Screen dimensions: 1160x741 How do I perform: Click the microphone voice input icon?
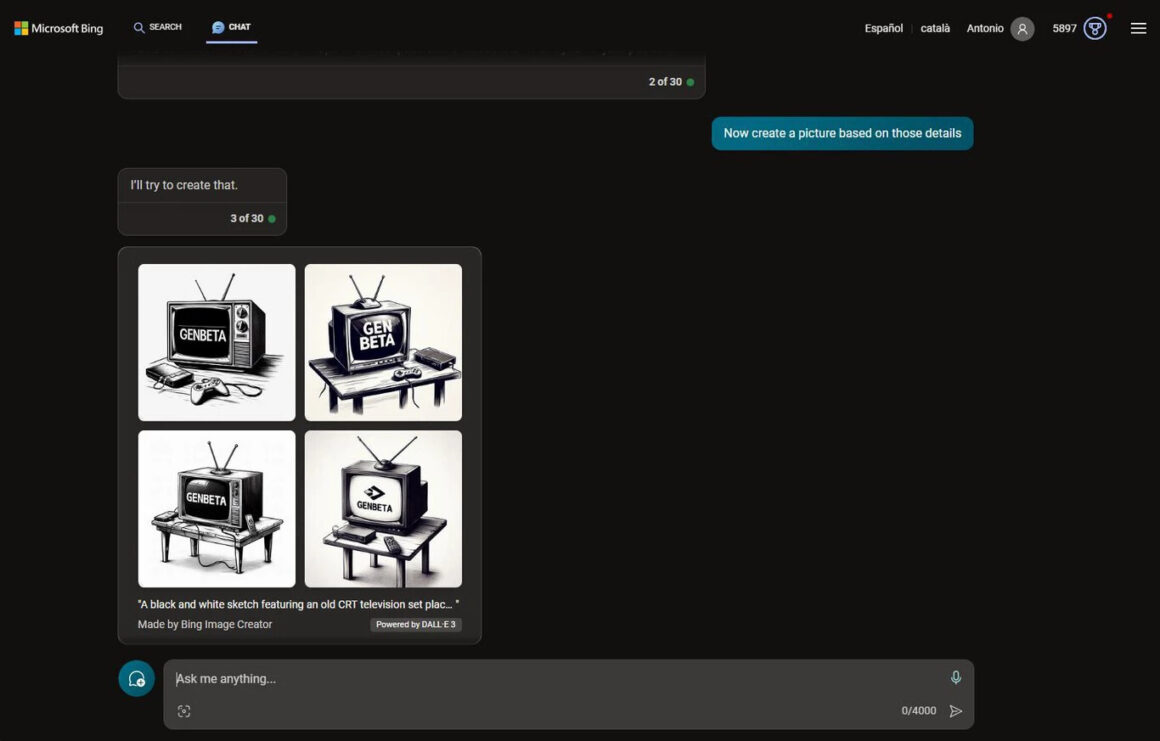[x=955, y=678]
